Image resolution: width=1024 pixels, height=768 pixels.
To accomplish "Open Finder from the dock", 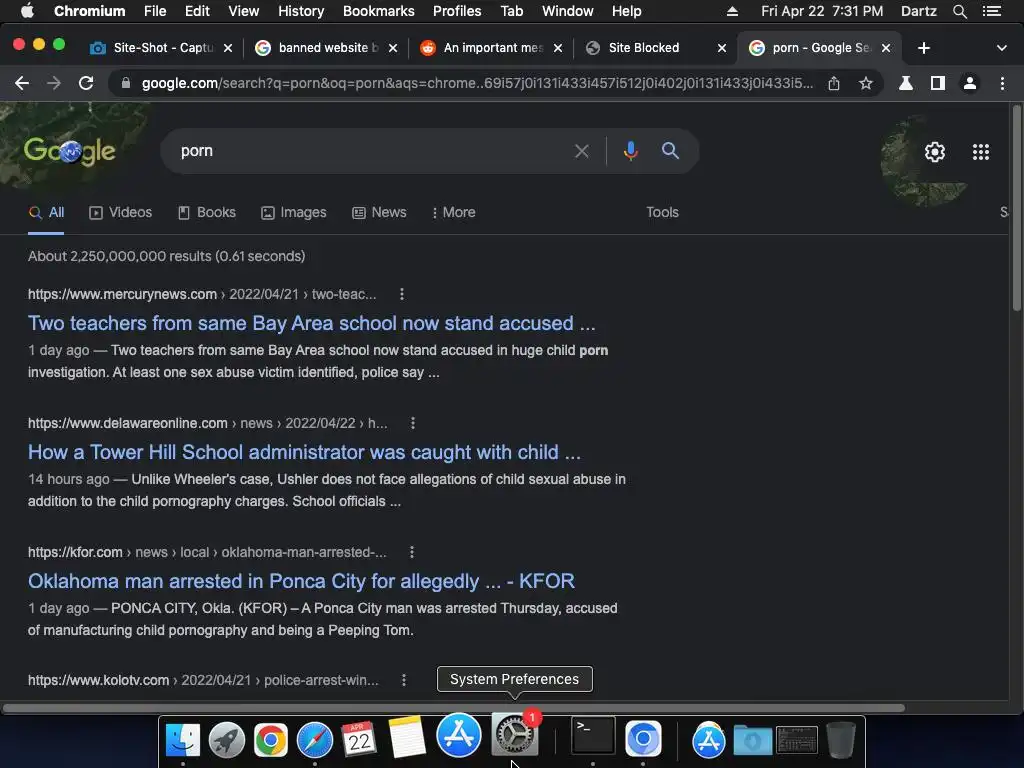I will tap(183, 739).
